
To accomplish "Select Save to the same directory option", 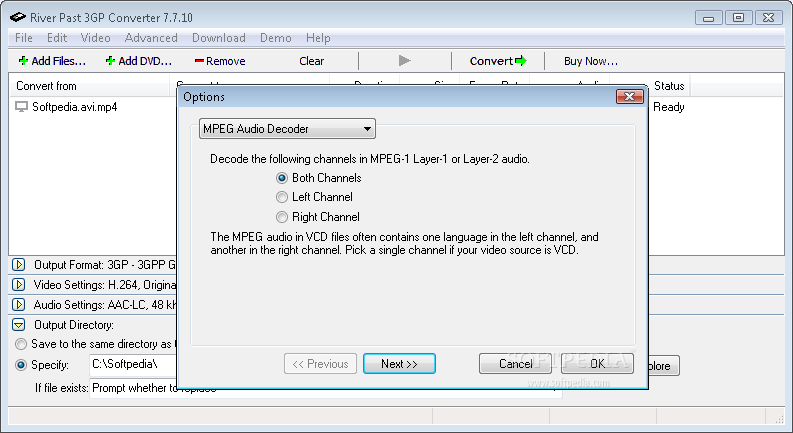I will (x=21, y=344).
